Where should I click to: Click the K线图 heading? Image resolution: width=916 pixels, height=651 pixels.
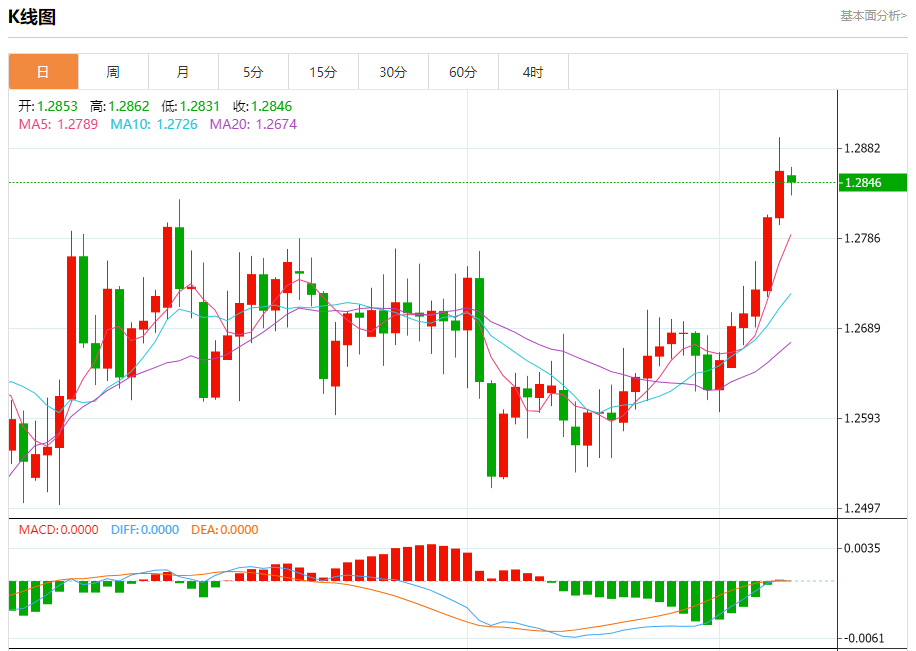tap(32, 16)
